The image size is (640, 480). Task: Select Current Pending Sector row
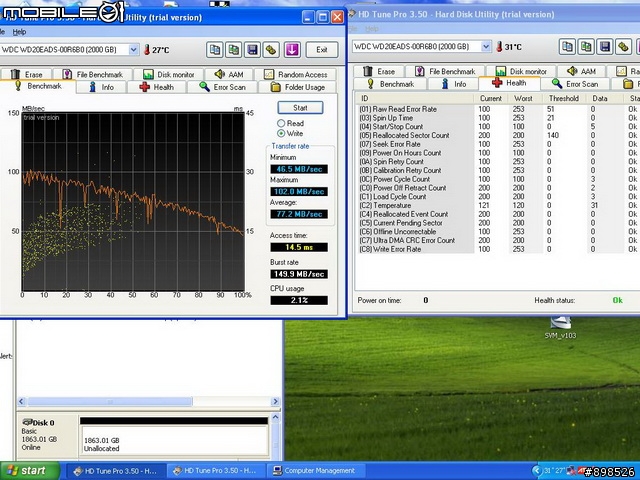498,223
